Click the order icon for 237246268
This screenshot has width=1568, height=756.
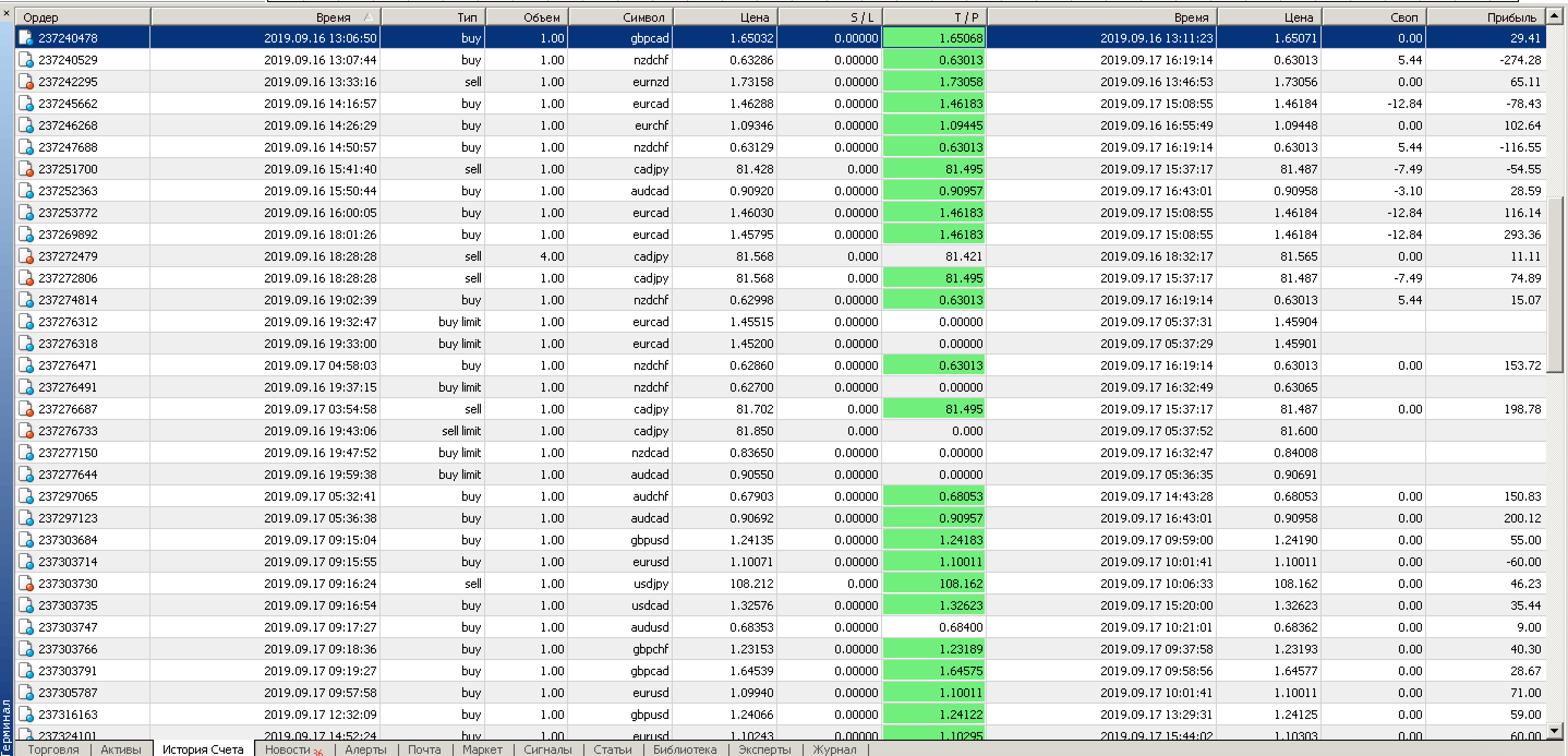(26, 125)
